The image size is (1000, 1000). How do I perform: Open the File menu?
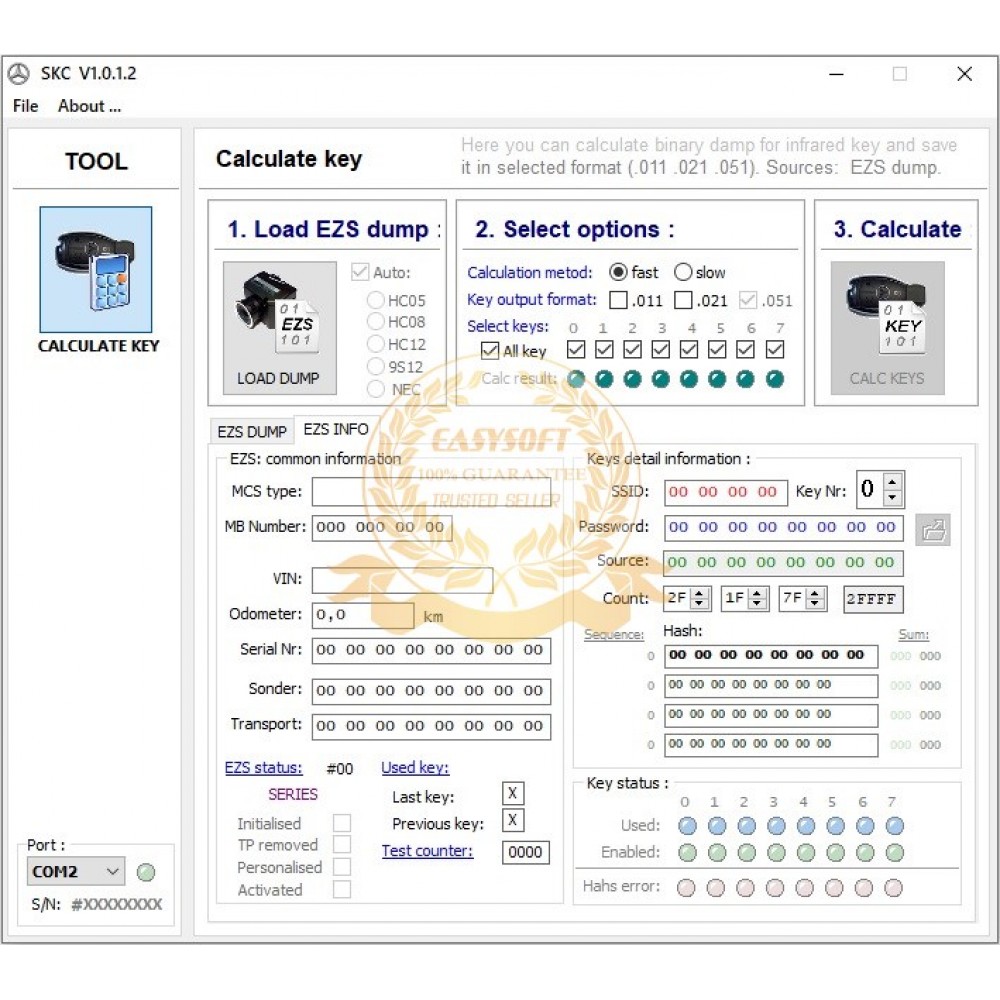point(26,106)
